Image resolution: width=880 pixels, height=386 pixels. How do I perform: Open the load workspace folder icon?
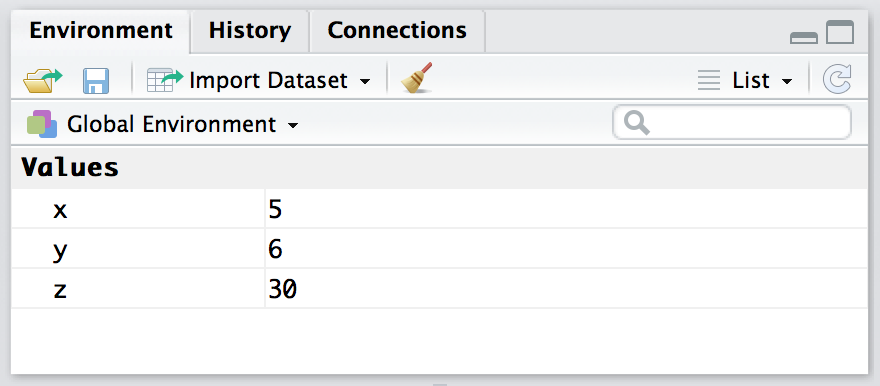click(43, 81)
